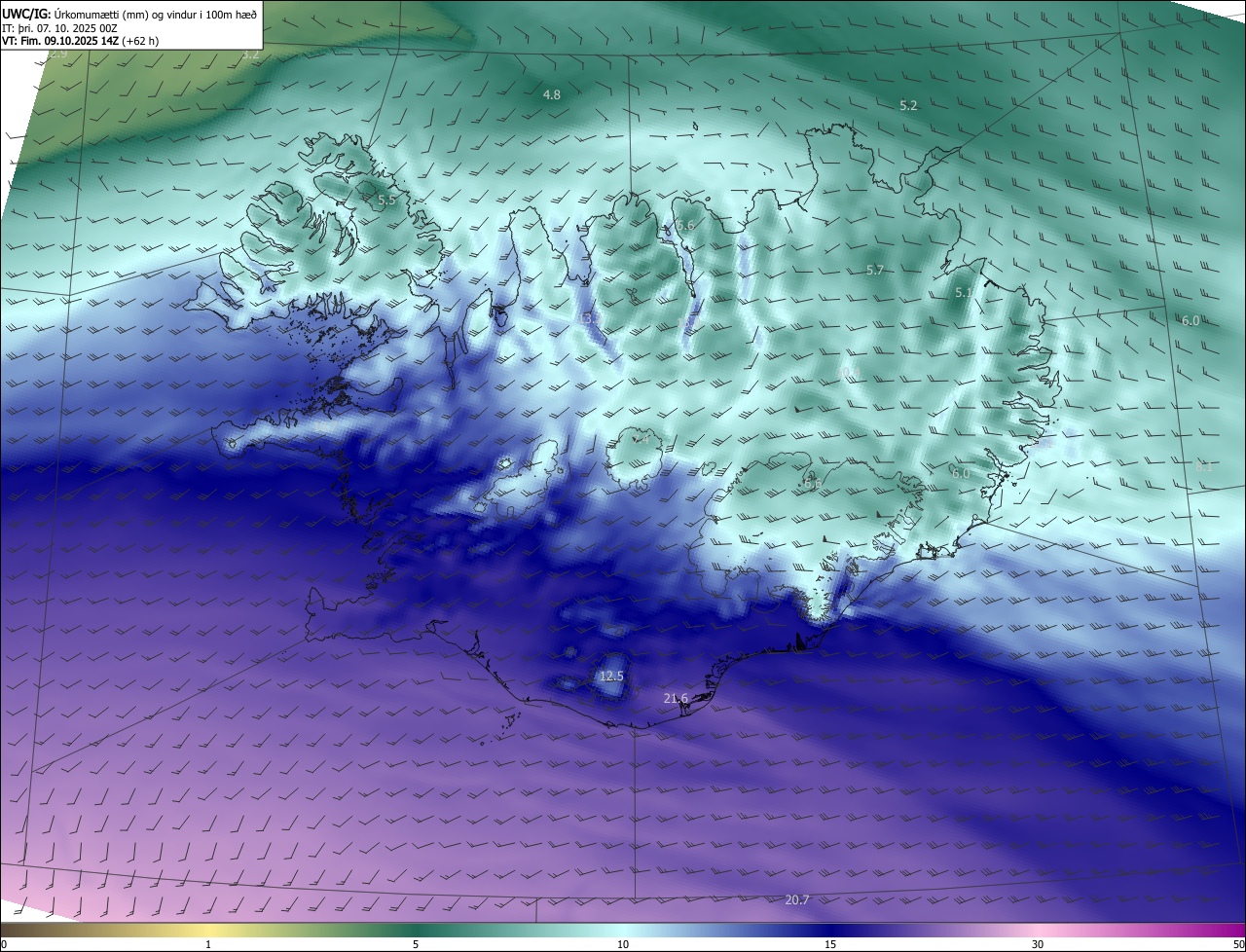Click the legend tick label 0
The height and width of the screenshot is (952, 1246).
4,944
